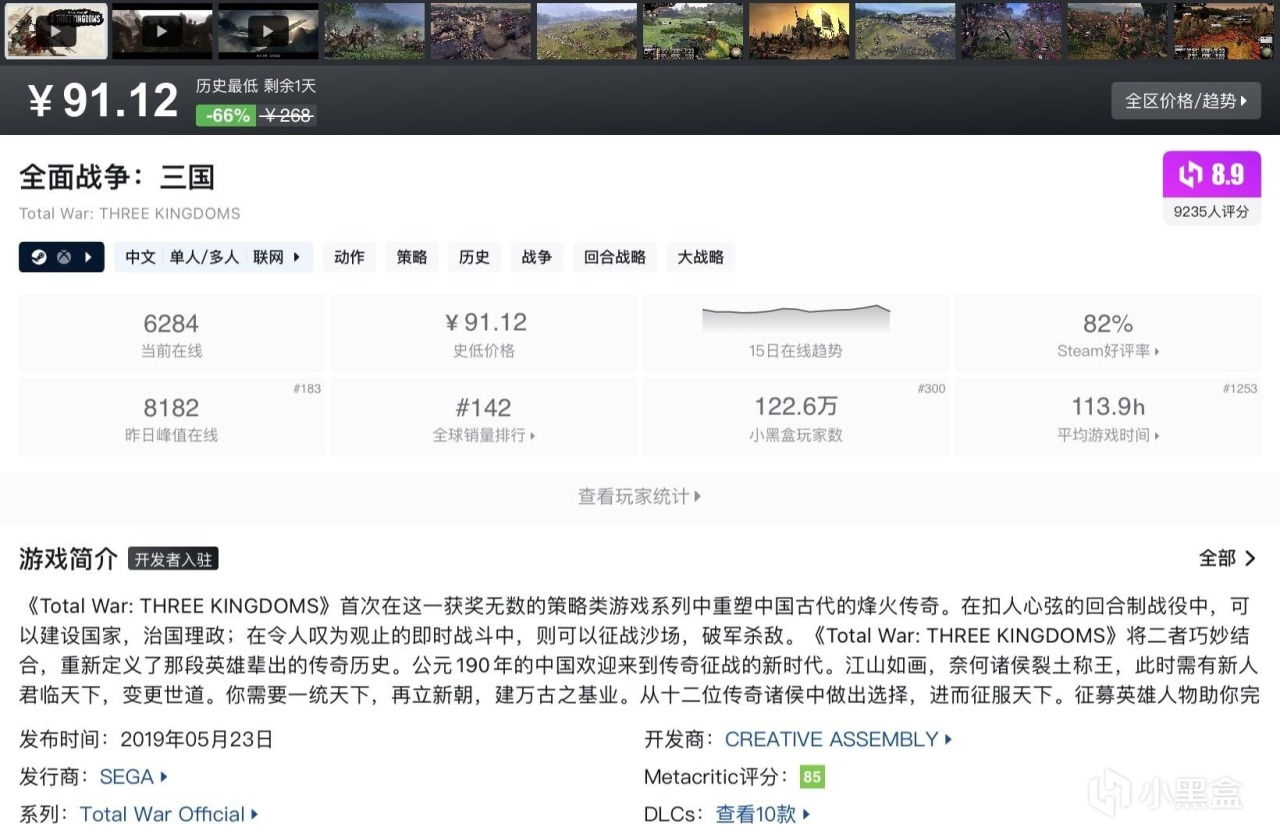Click the 9235人评分 rating count
The image size is (1280, 838).
click(1211, 211)
